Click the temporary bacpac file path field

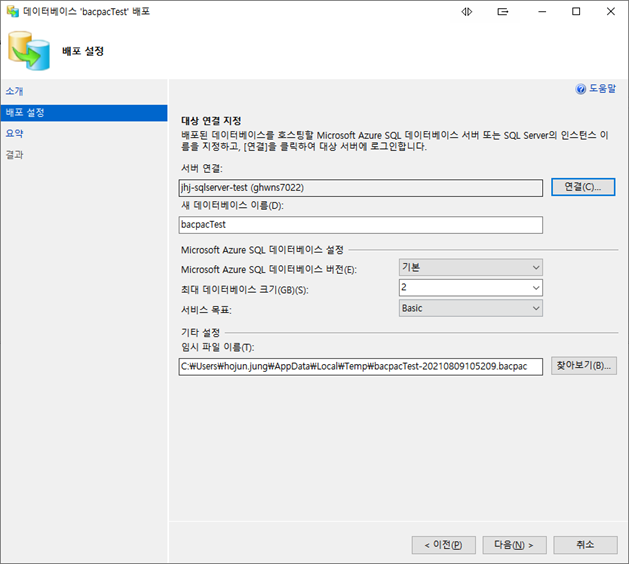coord(361,367)
